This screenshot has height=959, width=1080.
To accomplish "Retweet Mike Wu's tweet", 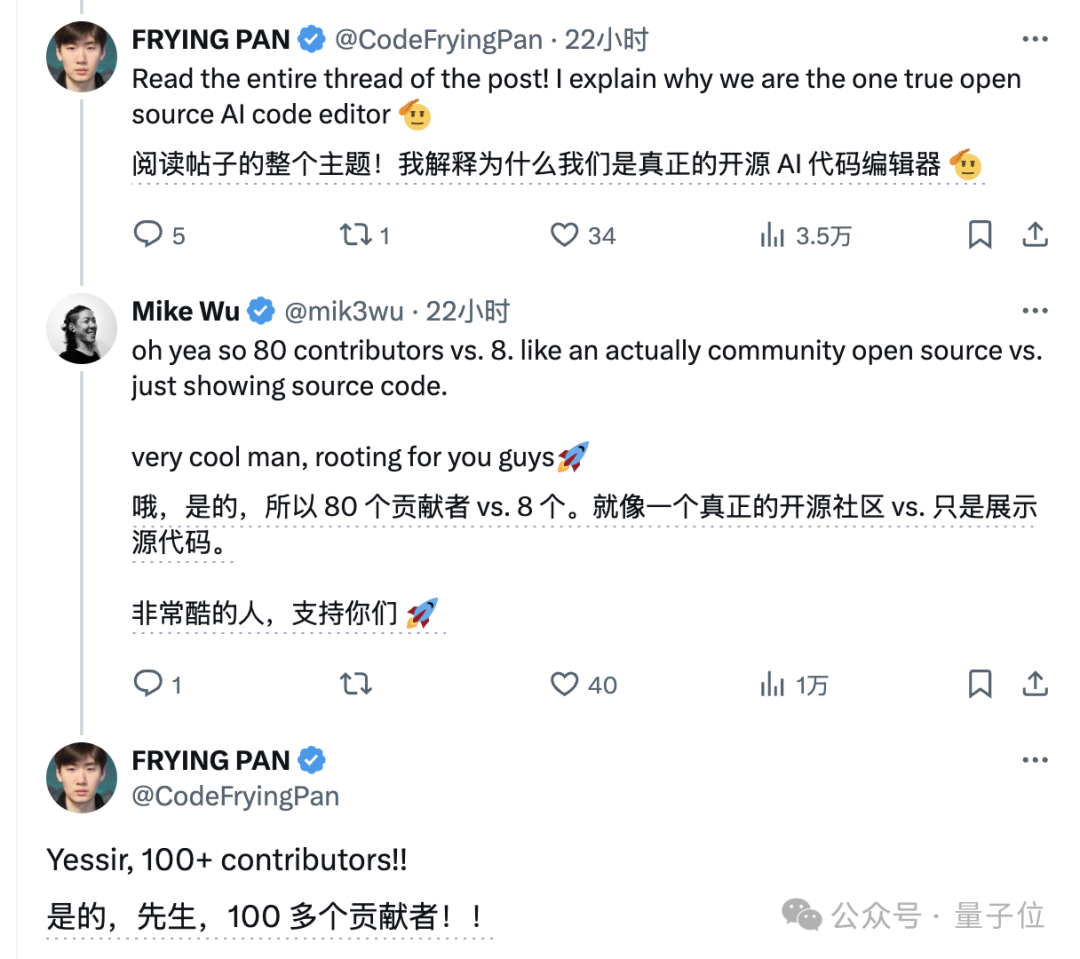I will (355, 683).
